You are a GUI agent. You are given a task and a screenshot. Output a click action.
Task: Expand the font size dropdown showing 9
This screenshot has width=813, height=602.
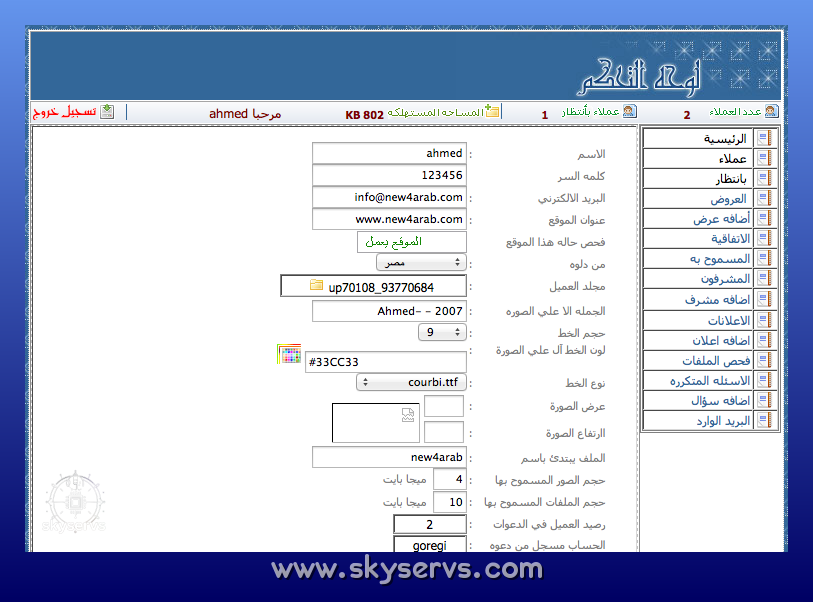pyautogui.click(x=441, y=332)
